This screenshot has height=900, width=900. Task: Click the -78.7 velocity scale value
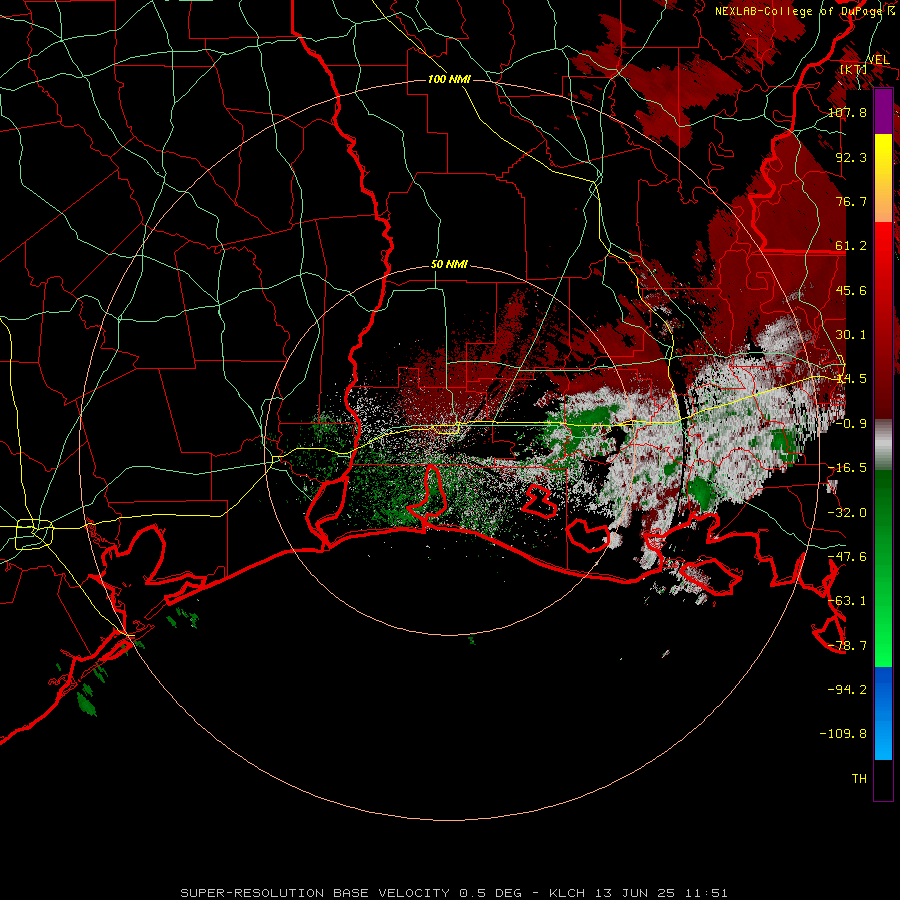pos(847,646)
